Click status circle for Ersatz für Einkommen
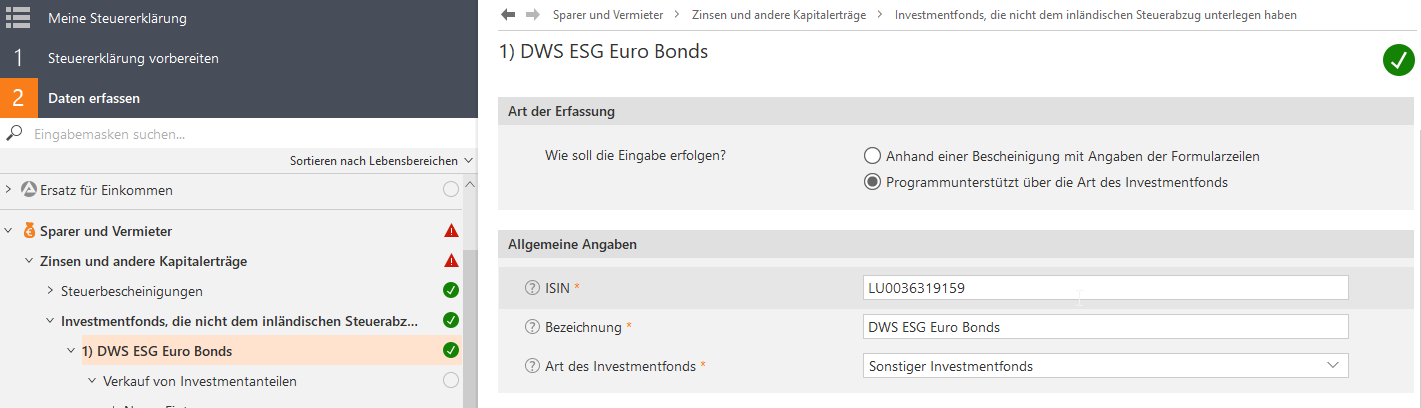This screenshot has height=408, width=1421. coord(451,190)
